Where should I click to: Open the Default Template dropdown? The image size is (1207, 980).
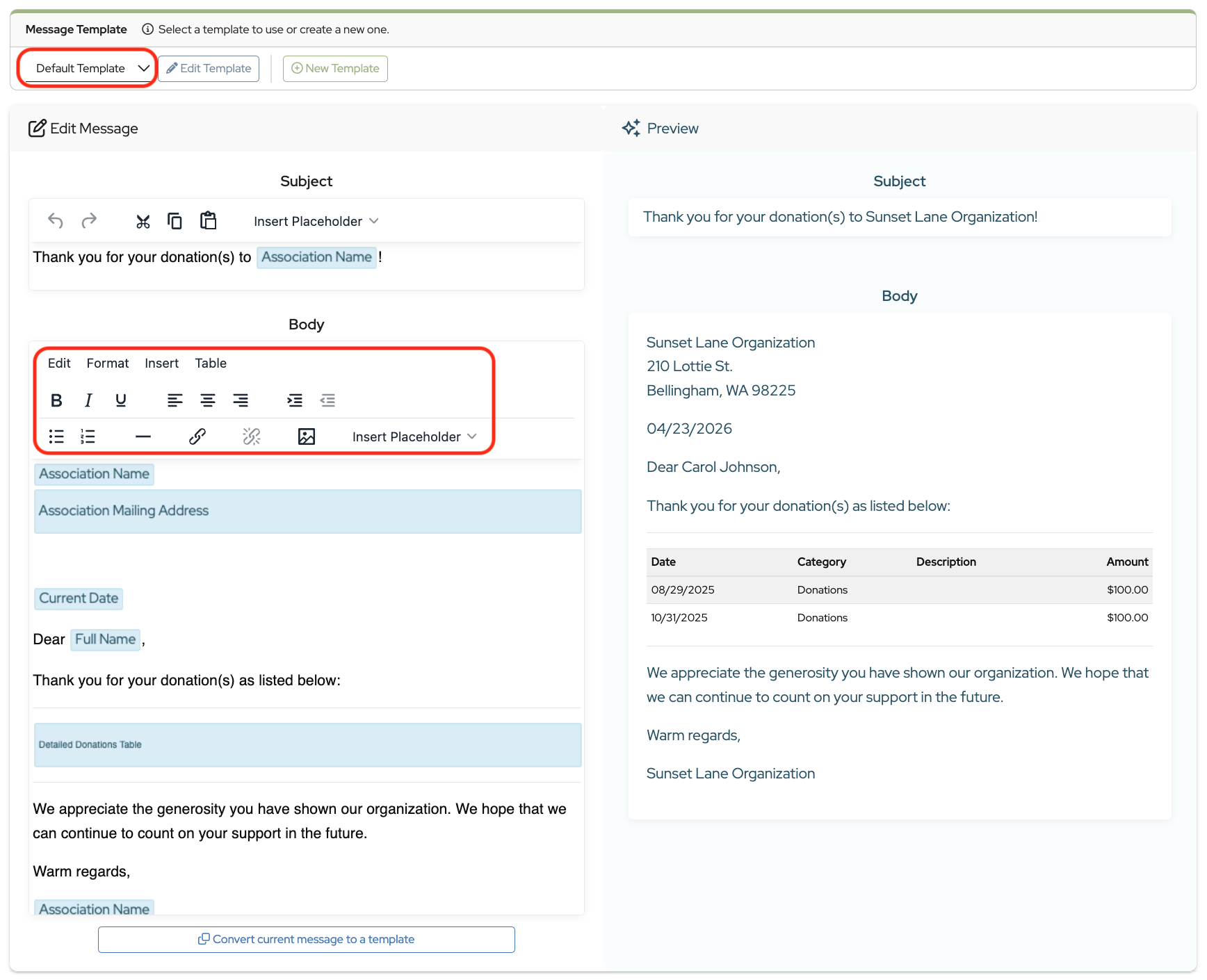point(87,68)
